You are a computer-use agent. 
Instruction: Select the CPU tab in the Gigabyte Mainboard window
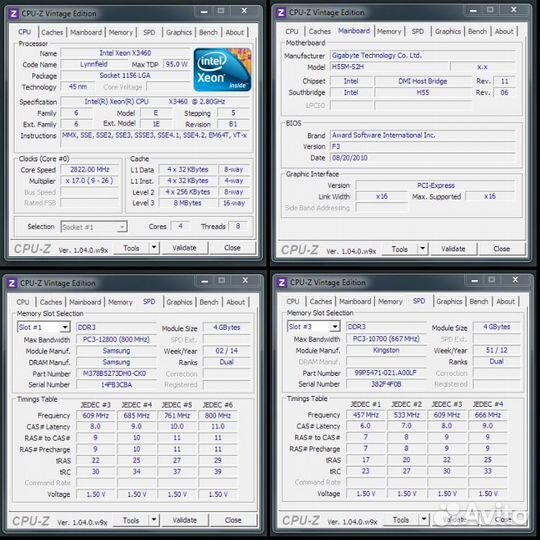[292, 31]
